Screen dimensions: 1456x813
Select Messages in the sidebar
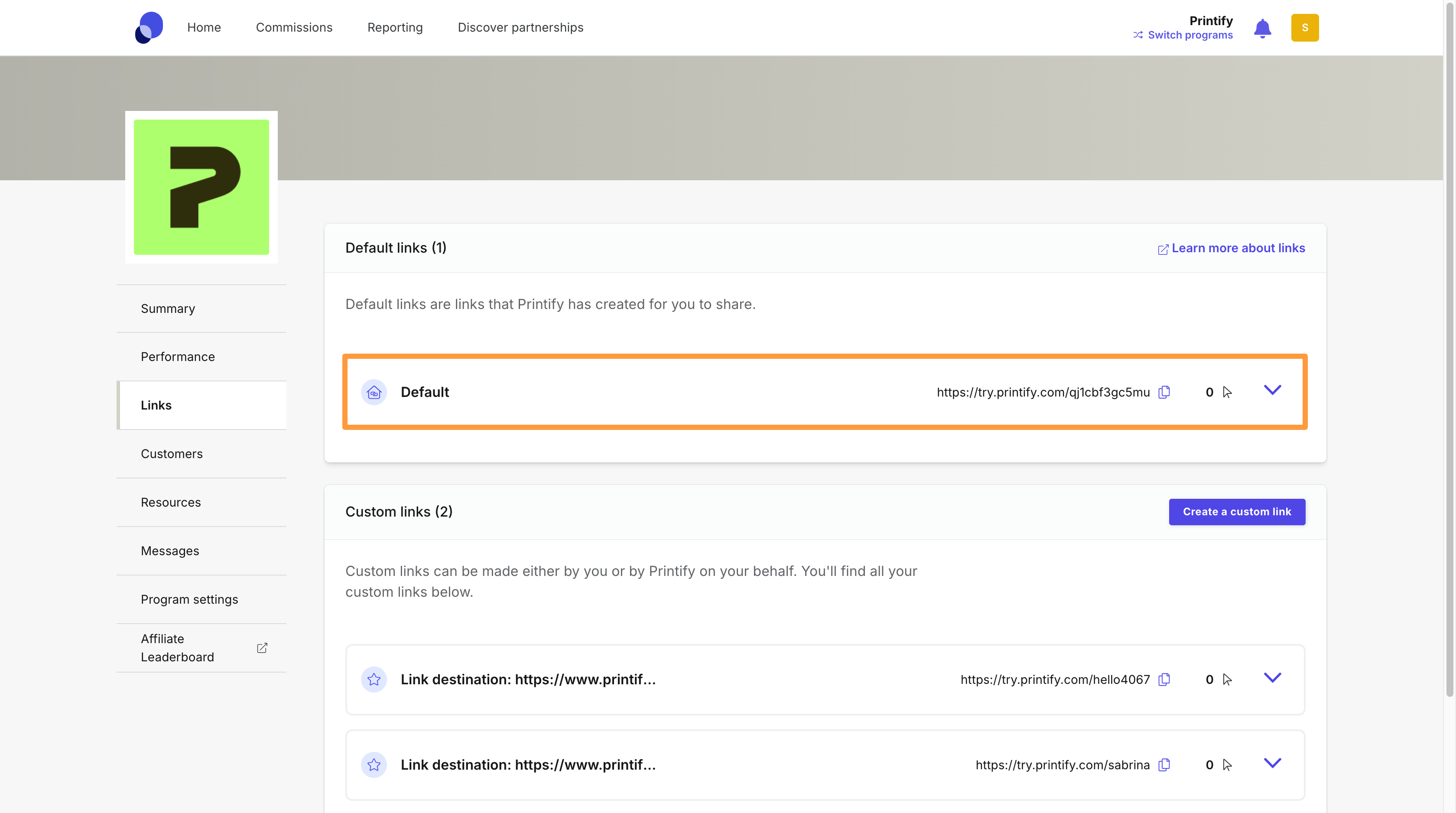[202, 551]
